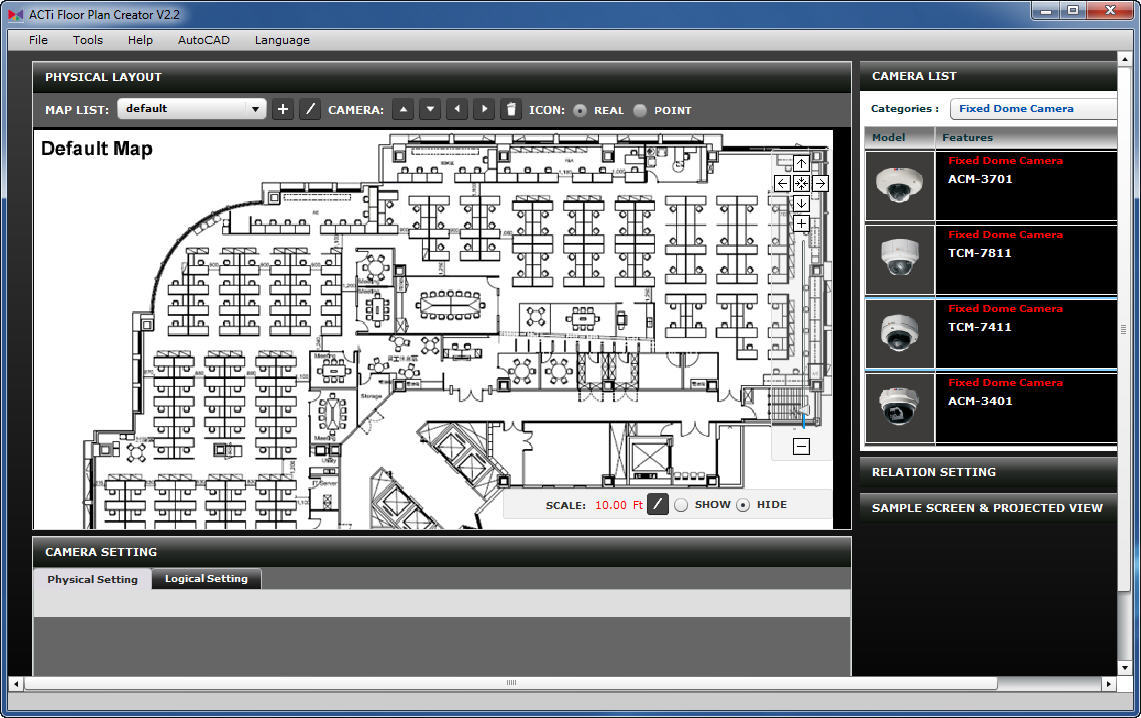
Task: Switch to the Physical Setting tab
Action: coord(92,579)
